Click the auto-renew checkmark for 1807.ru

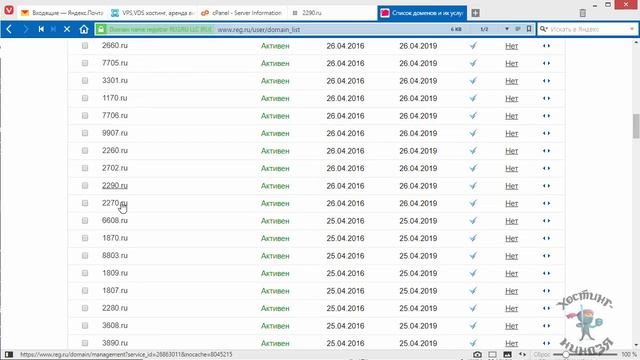tap(473, 291)
